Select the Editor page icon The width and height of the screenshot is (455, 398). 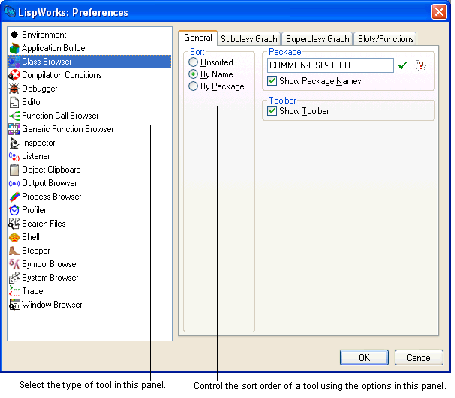tap(14, 102)
